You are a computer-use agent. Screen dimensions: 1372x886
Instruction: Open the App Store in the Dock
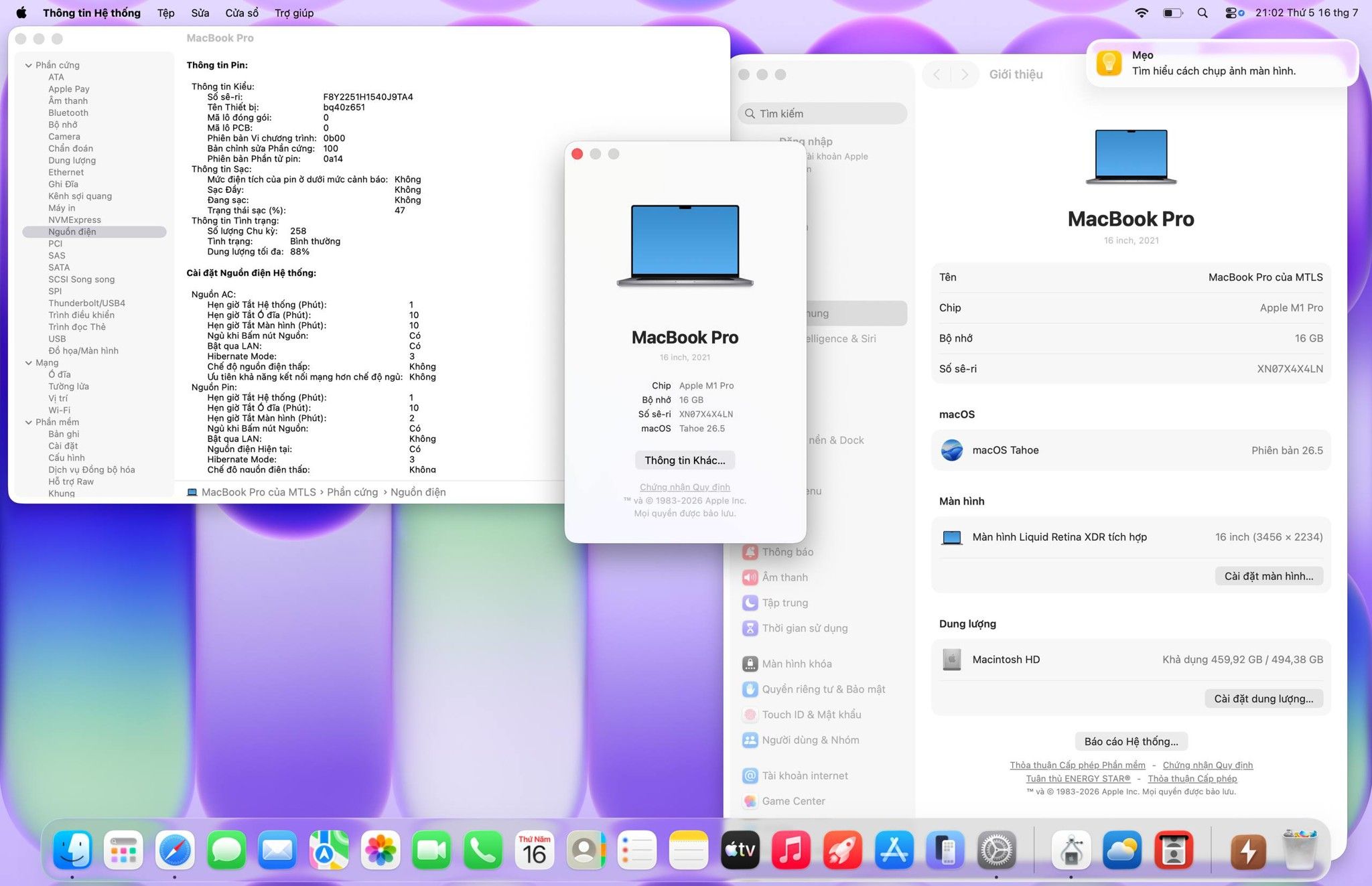(x=894, y=851)
